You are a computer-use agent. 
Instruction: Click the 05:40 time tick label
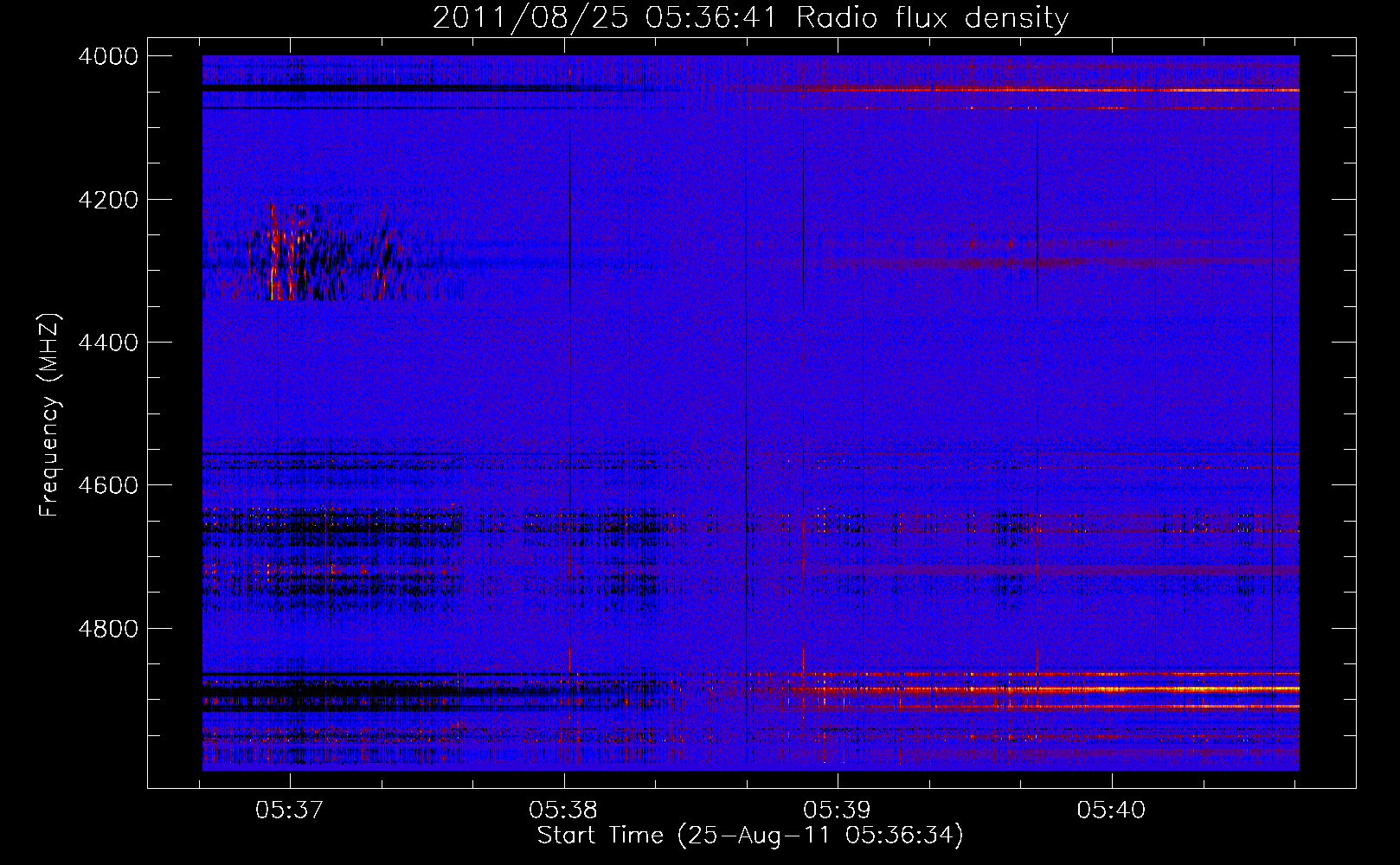pyautogui.click(x=1111, y=810)
